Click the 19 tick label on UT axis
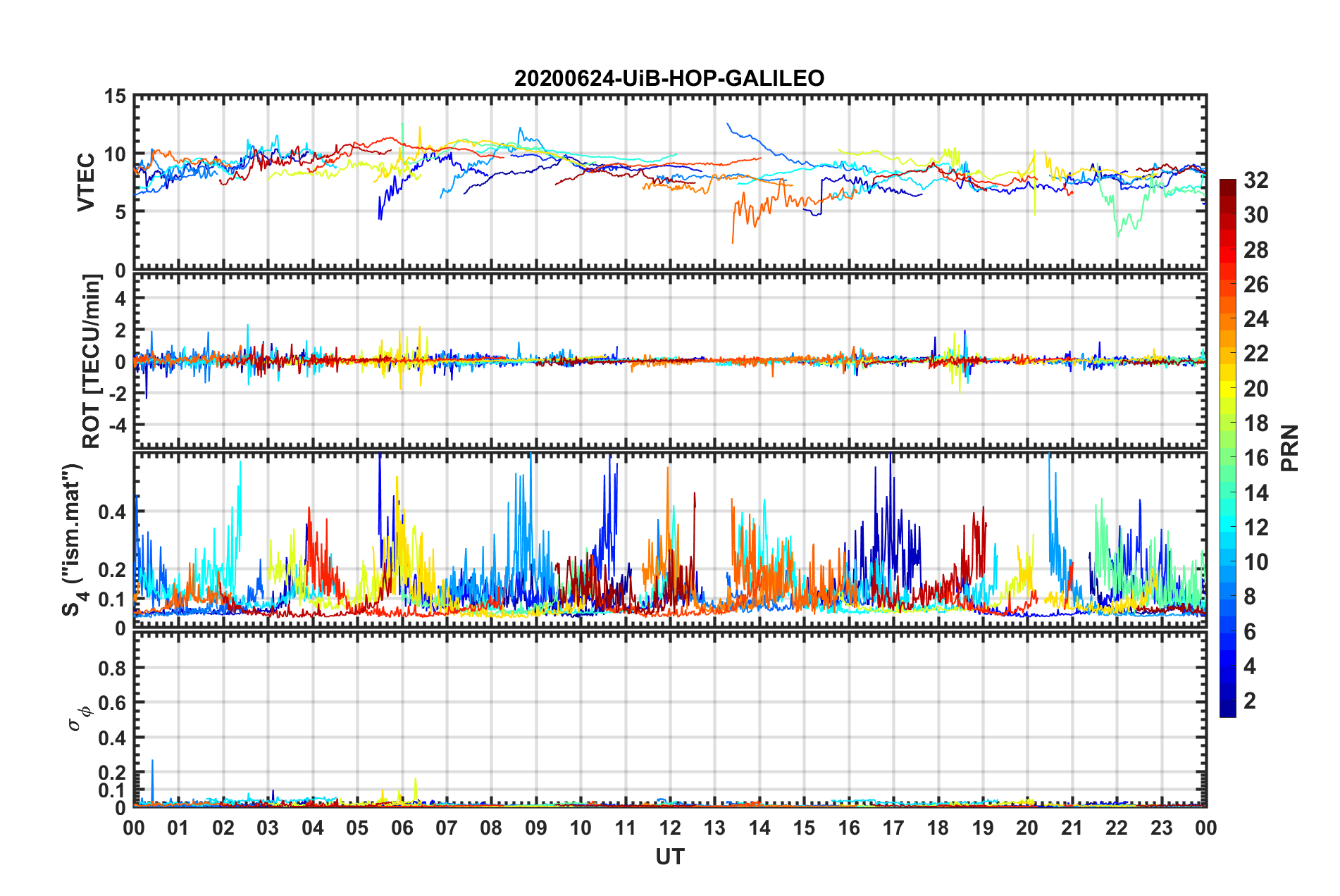 (x=983, y=828)
